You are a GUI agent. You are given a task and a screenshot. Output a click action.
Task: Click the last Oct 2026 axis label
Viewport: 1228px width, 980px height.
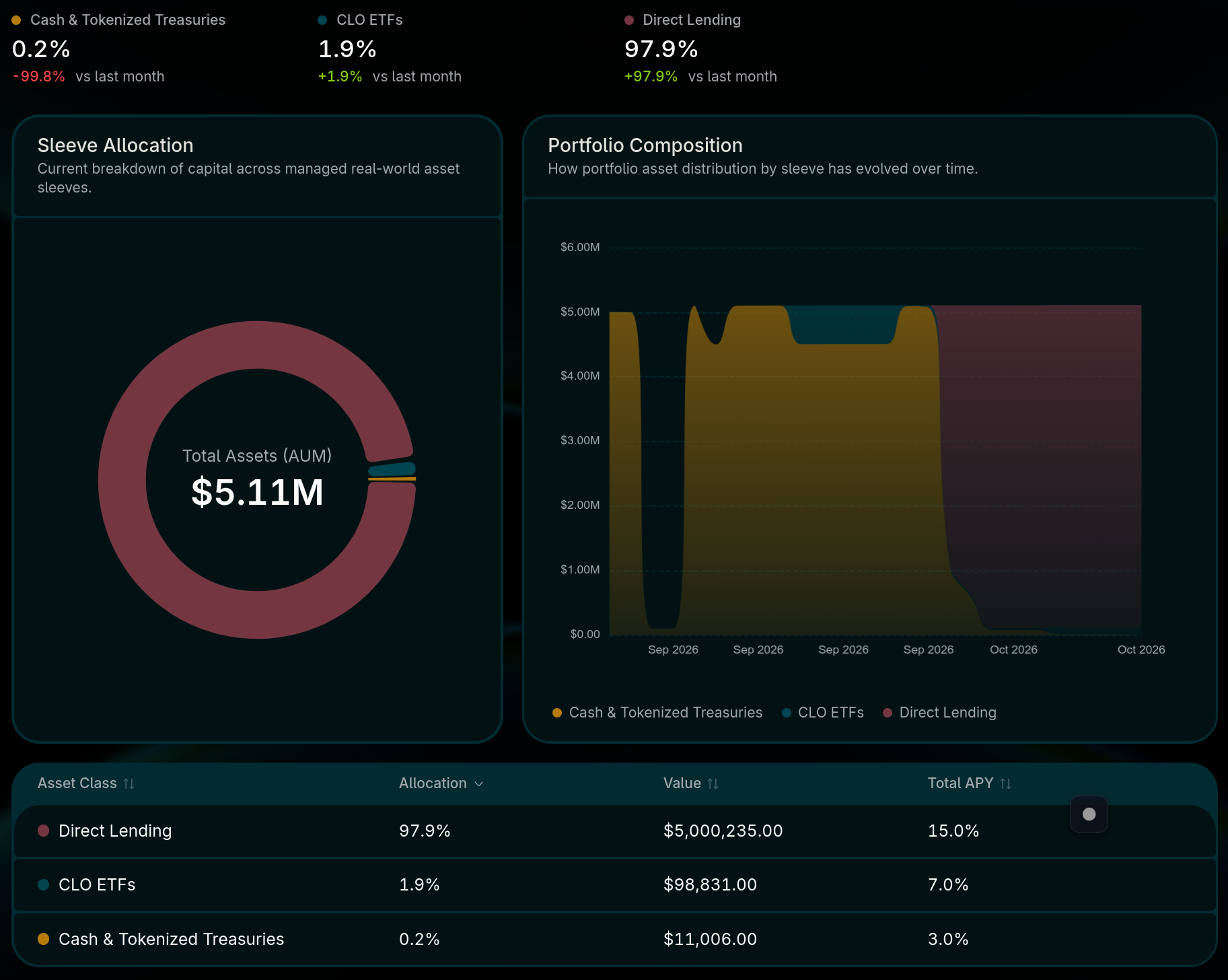[x=1141, y=650]
